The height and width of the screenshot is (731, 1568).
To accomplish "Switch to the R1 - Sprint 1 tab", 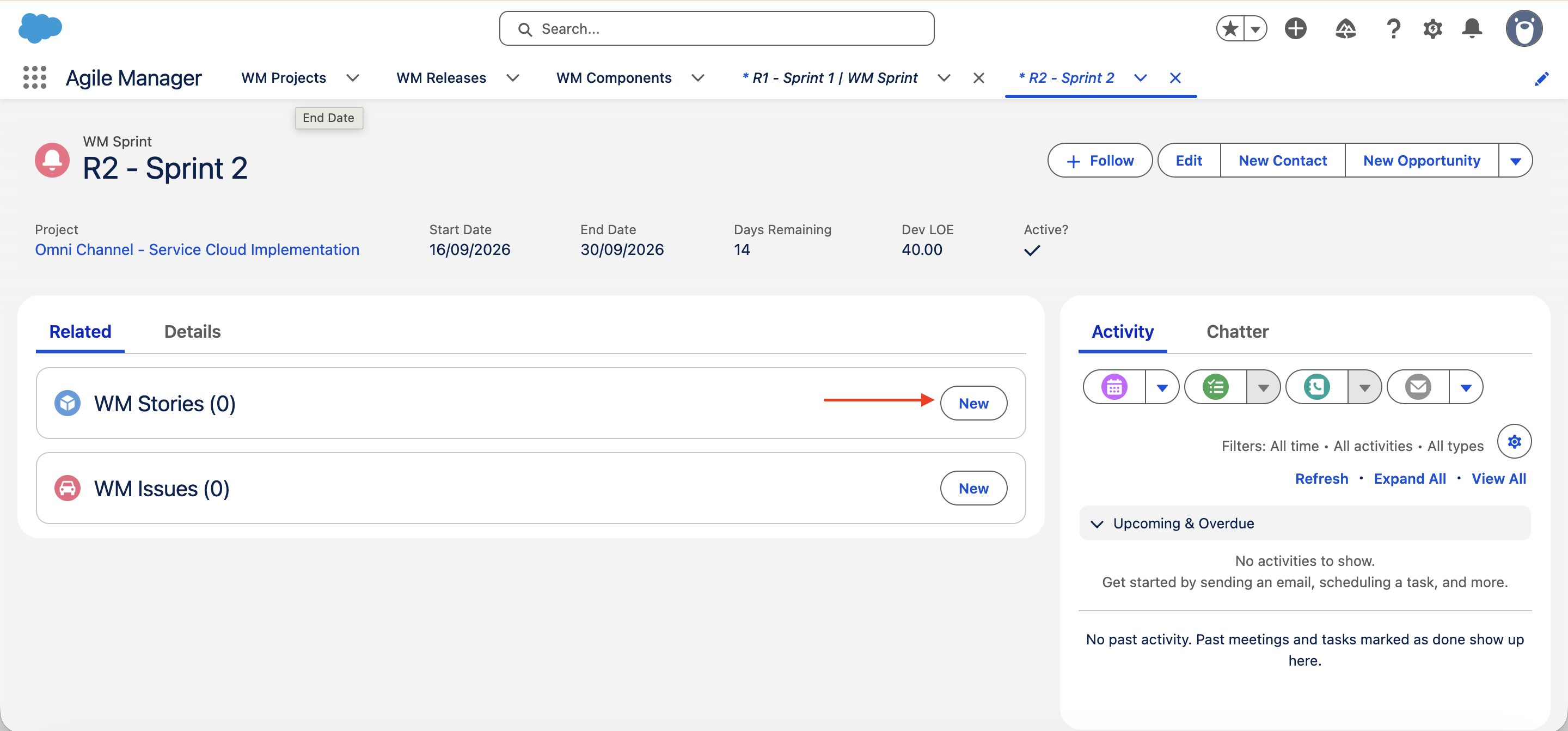I will (x=830, y=78).
